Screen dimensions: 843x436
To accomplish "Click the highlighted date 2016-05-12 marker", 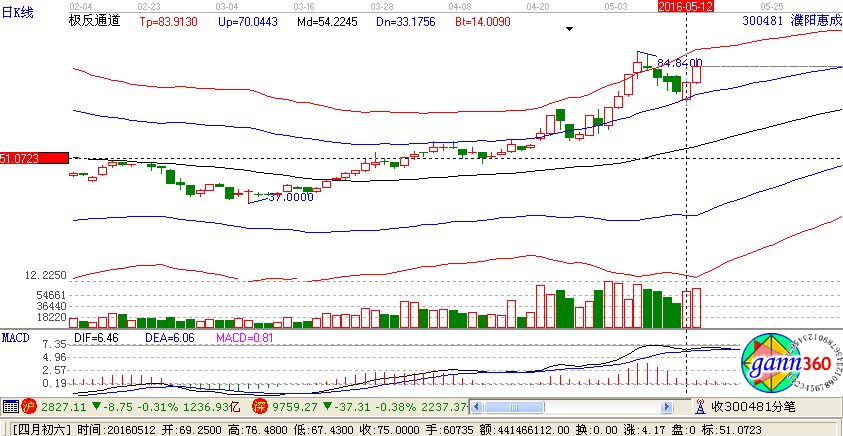I will 686,5.
